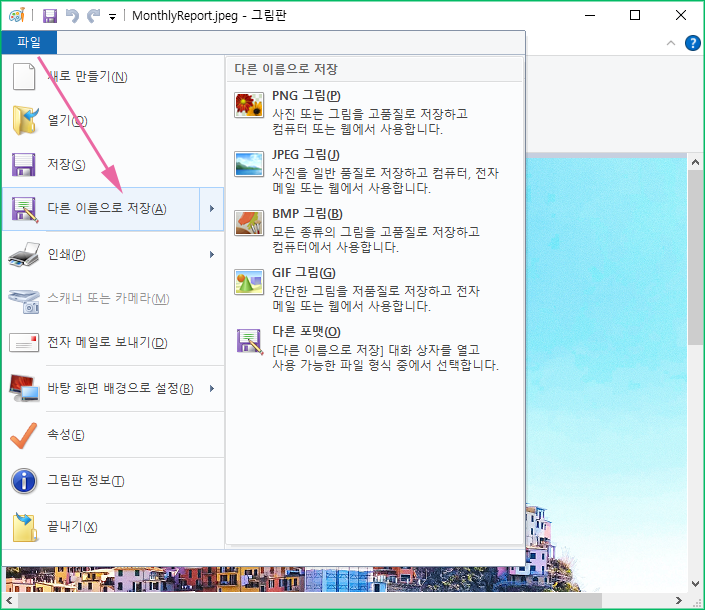This screenshot has height=610, width=705.
Task: Click the 다른 이름으로 저장 submenu header
Action: tap(286, 69)
